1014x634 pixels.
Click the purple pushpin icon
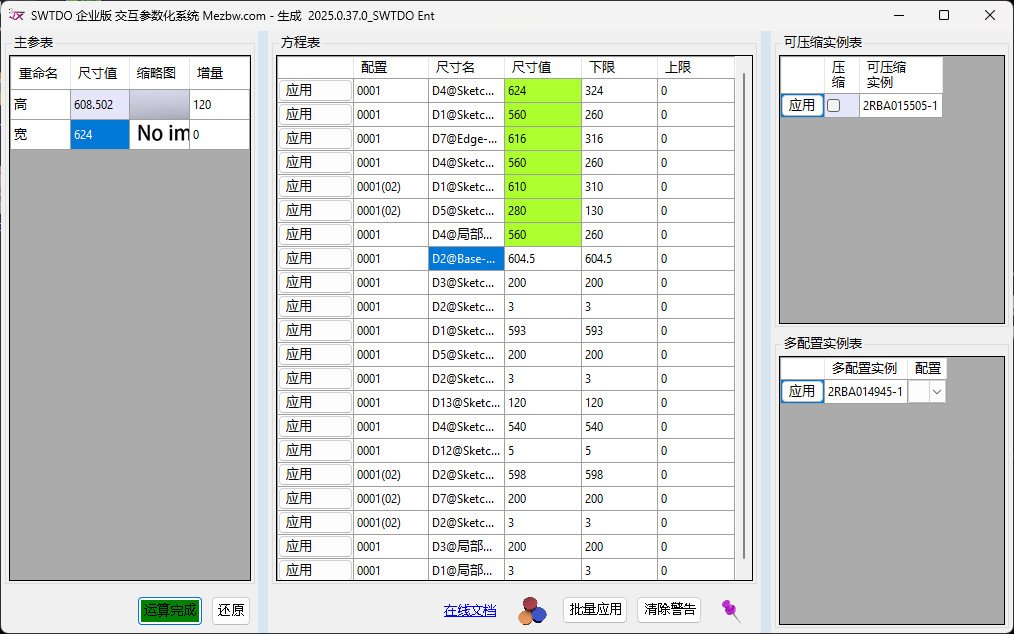pos(731,610)
